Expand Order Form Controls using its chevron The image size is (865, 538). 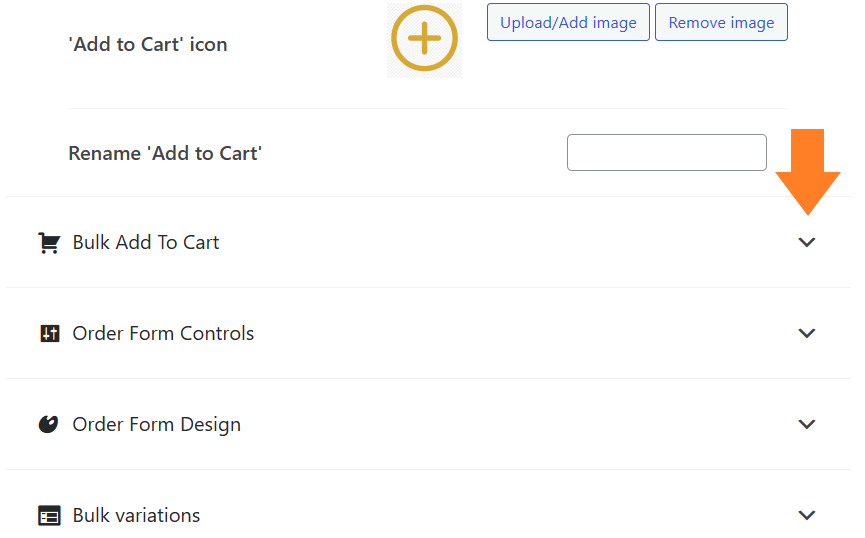click(807, 333)
